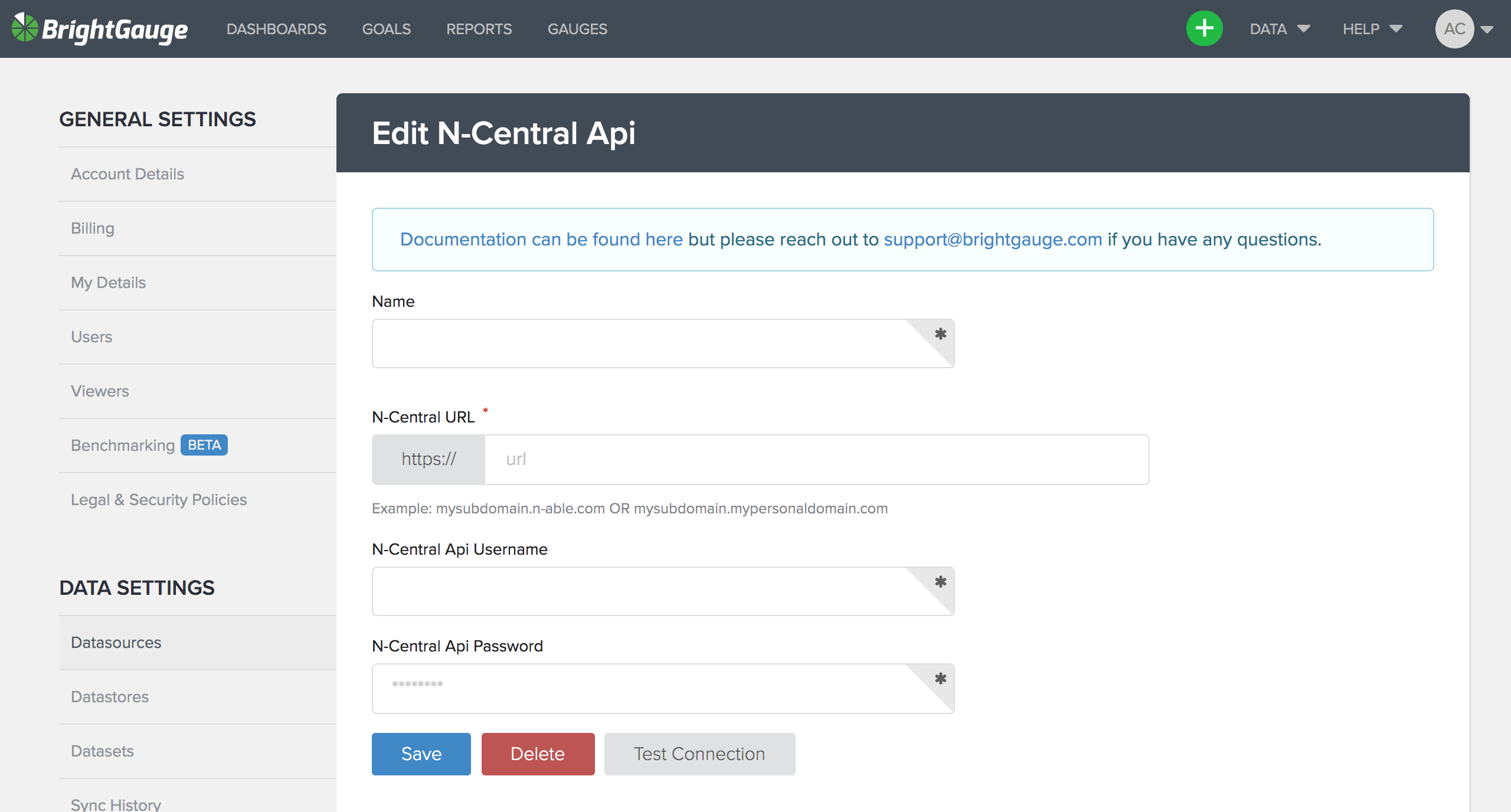This screenshot has width=1511, height=812.
Task: Click the 'DATA SETTINGS' heading
Action: click(x=137, y=588)
